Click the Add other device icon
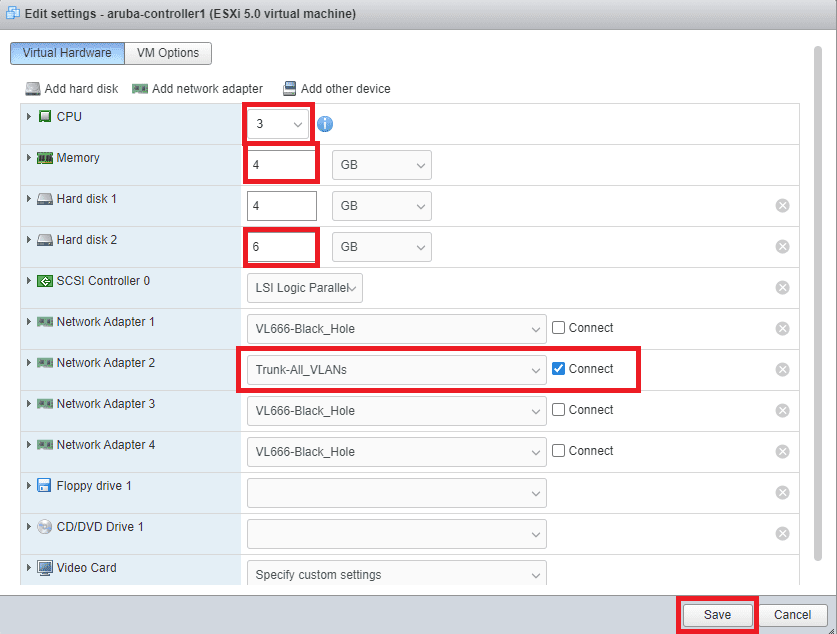This screenshot has height=634, width=837. pos(289,89)
